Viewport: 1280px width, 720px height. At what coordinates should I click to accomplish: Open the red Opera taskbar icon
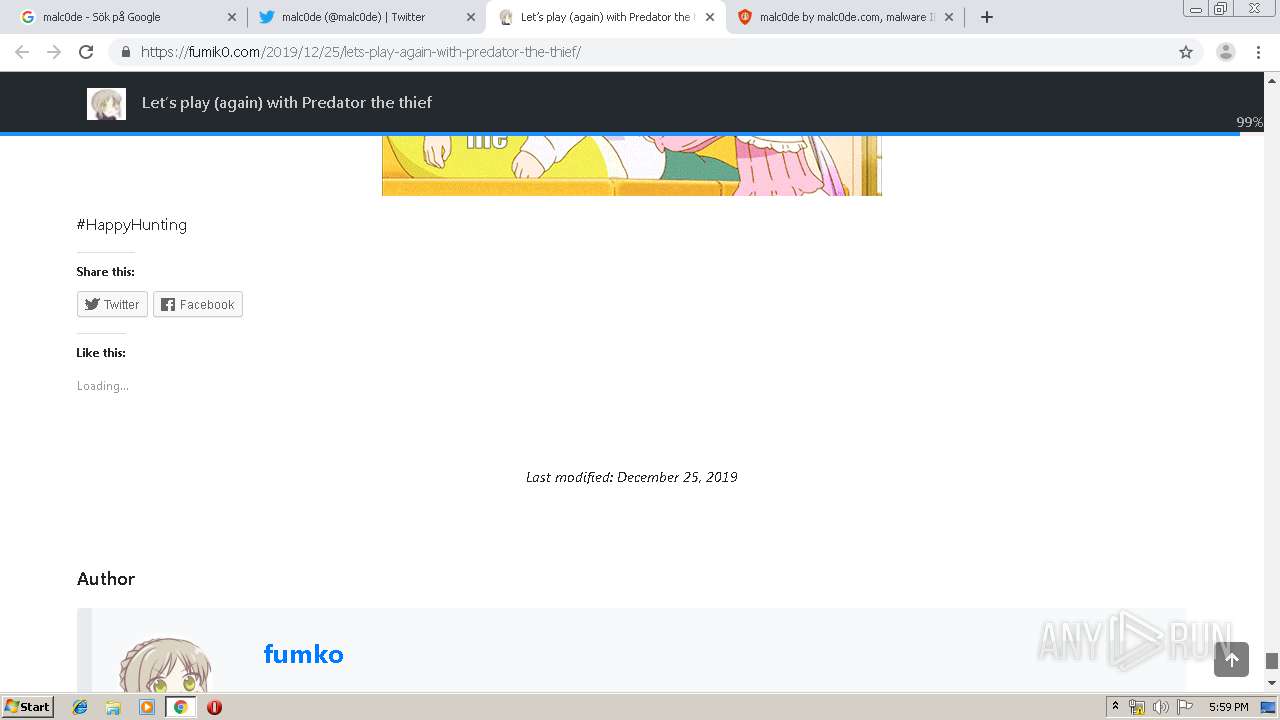214,707
